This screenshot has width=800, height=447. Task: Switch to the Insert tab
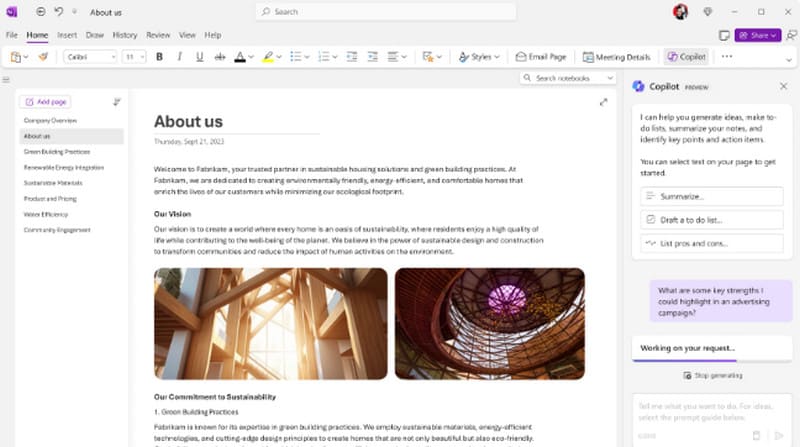click(67, 35)
